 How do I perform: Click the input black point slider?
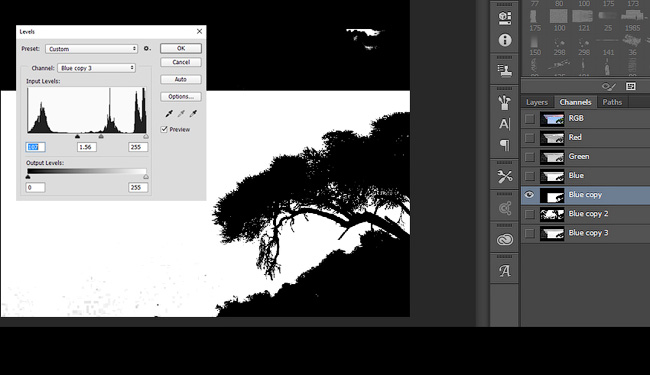coord(78,136)
